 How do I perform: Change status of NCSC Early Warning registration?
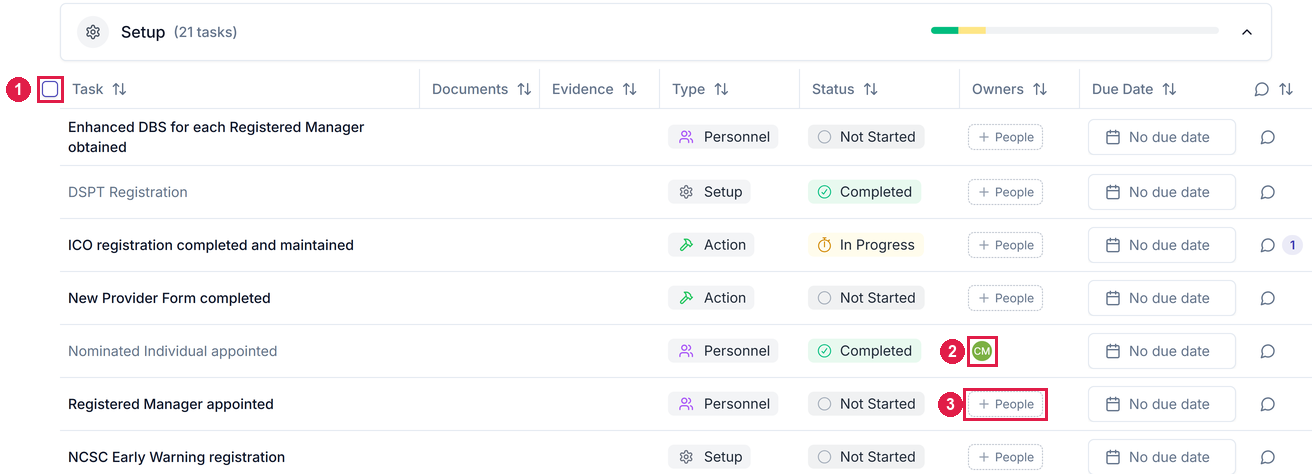click(866, 457)
